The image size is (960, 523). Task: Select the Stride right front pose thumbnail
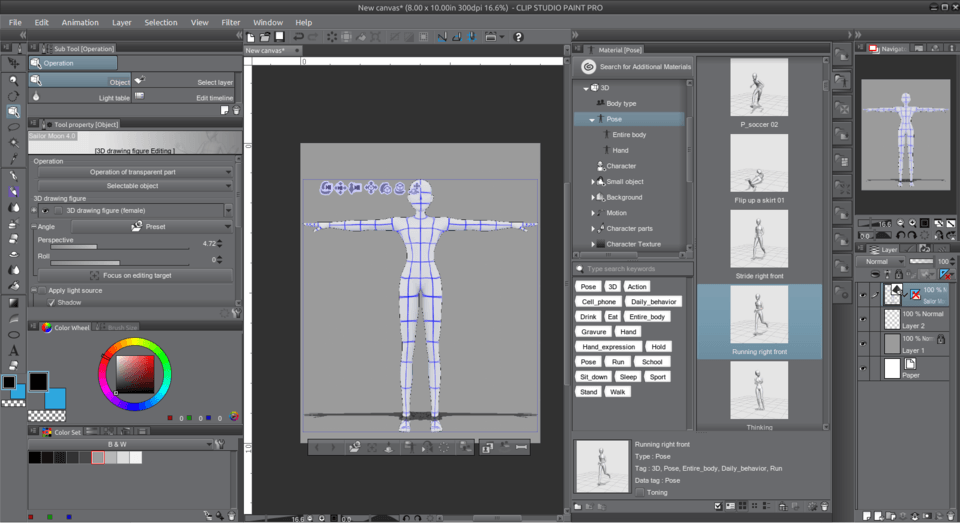pyautogui.click(x=759, y=240)
